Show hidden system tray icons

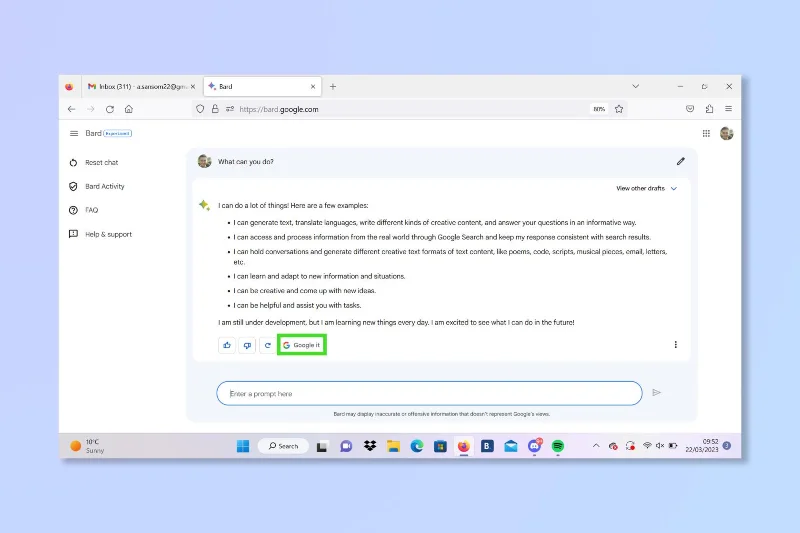coord(595,446)
